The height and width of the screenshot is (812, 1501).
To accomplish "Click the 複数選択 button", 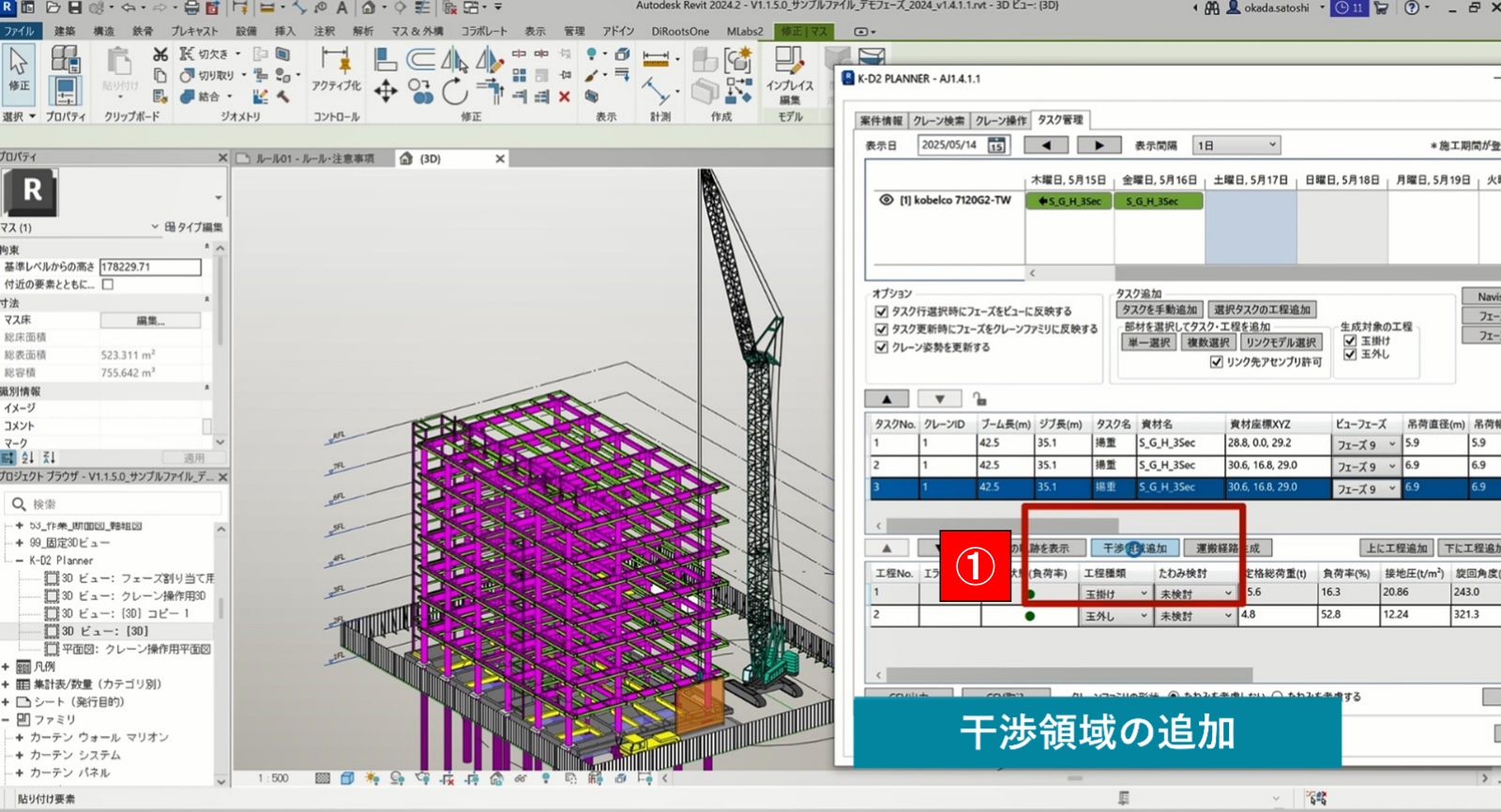I will (1208, 342).
